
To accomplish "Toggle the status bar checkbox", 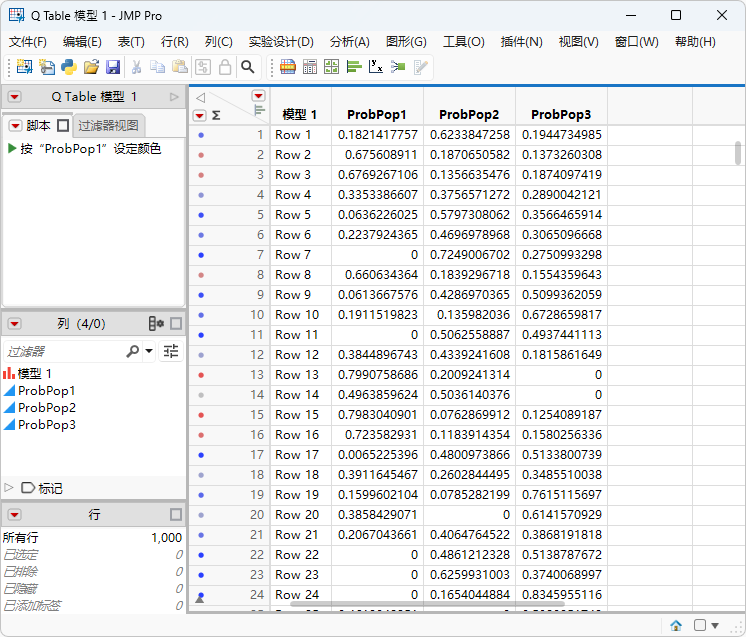I will 700,625.
